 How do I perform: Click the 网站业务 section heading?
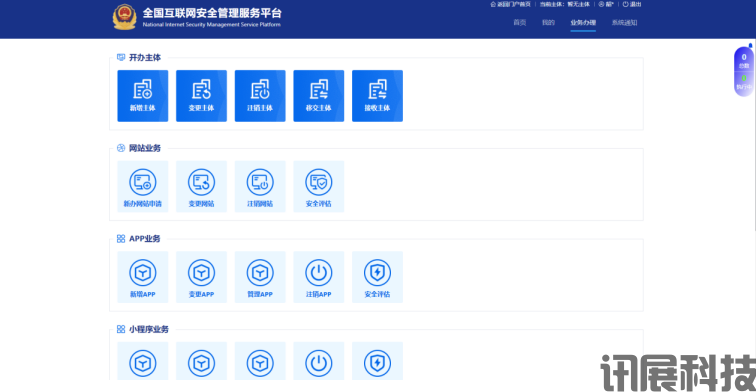tap(145, 148)
